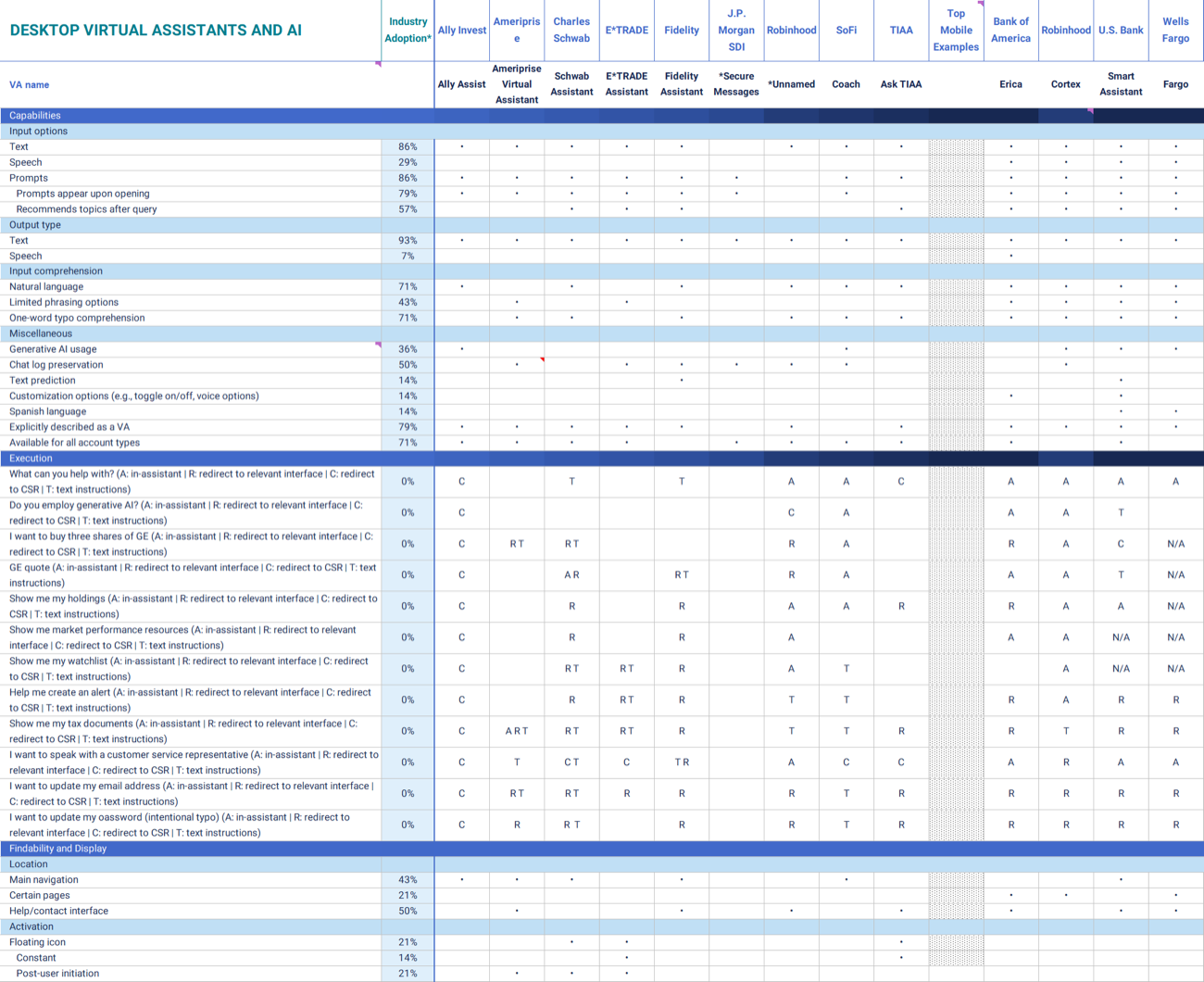The image size is (1204, 982).
Task: Click the 'Cortex' cell
Action: [1066, 84]
